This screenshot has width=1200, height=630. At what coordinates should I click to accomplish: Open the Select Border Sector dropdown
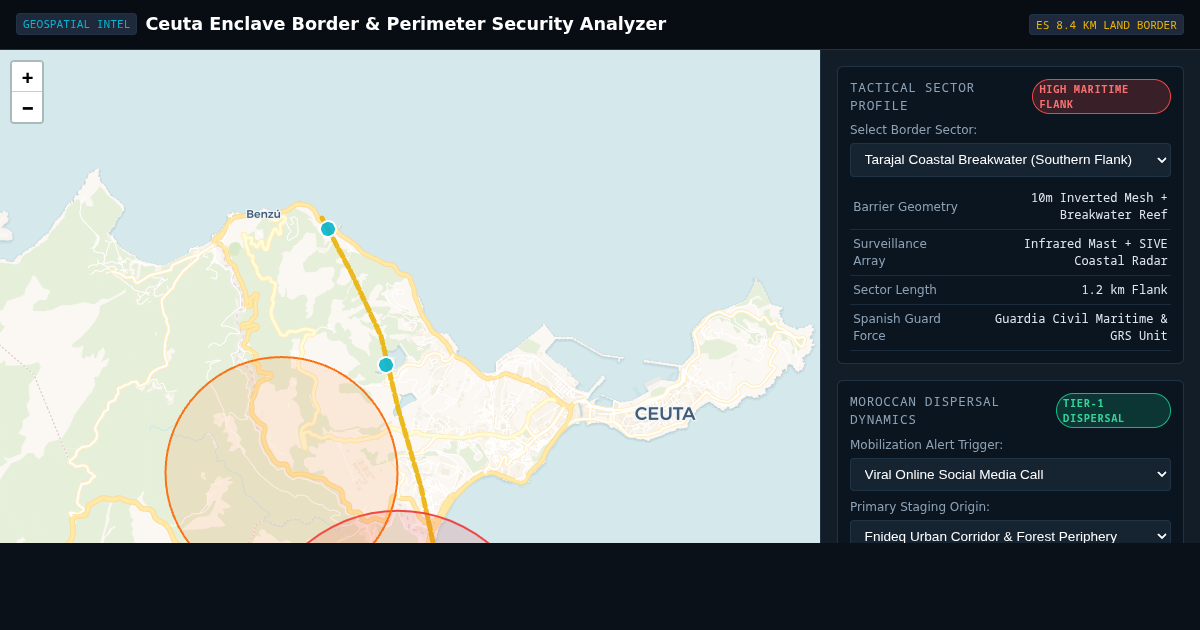(x=1010, y=160)
